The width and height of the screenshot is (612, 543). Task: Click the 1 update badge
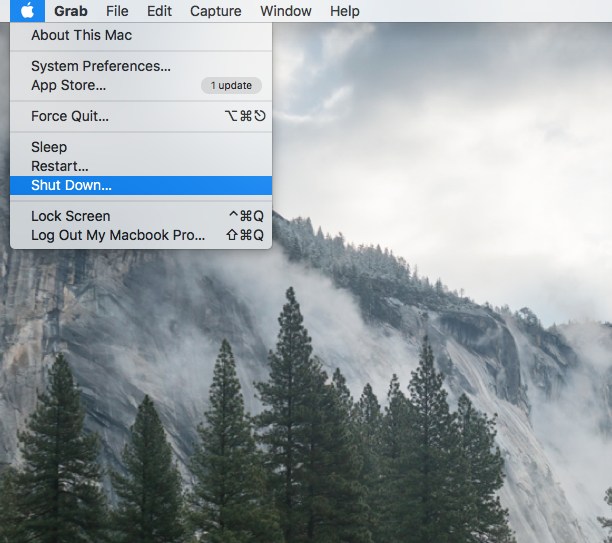coord(231,85)
